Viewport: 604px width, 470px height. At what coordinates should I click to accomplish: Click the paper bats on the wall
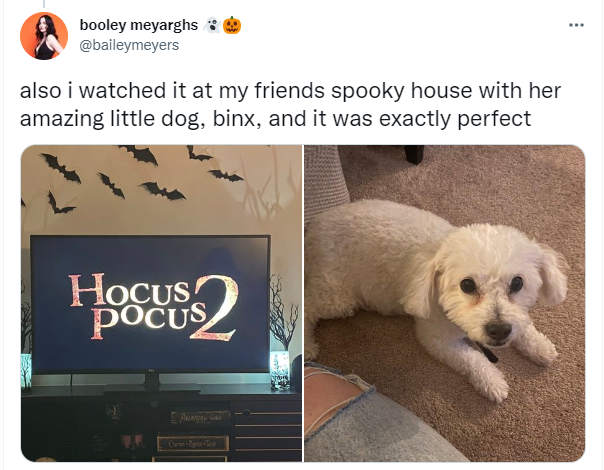coord(139,178)
